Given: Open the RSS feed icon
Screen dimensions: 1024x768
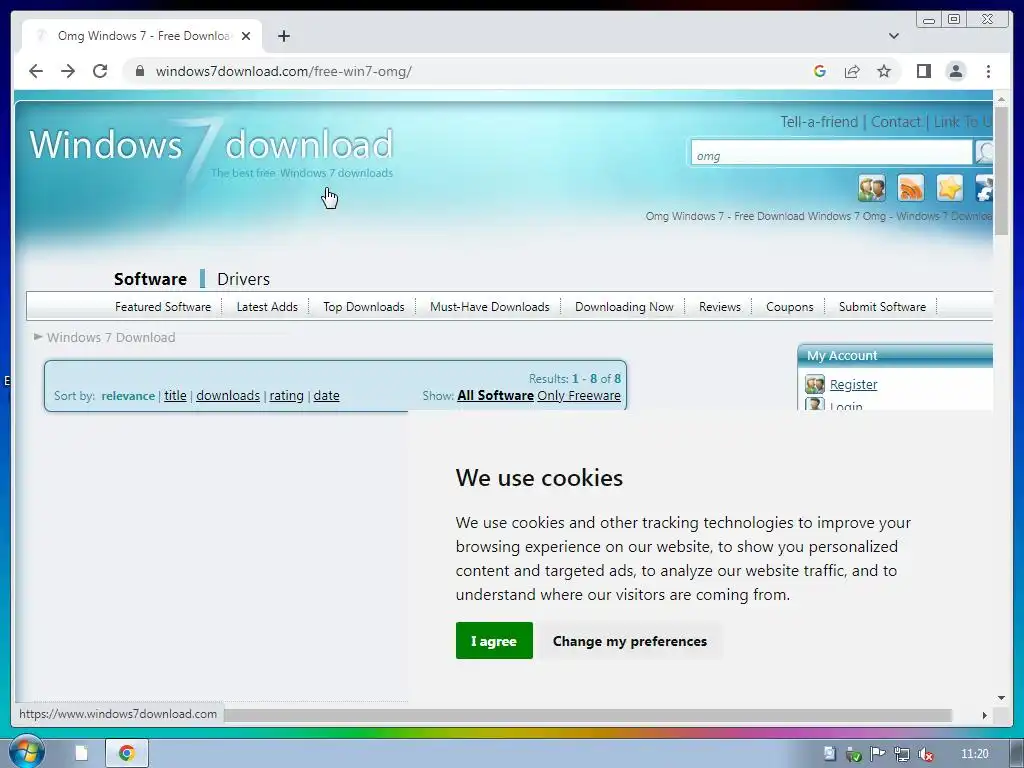Looking at the screenshot, I should click(x=911, y=188).
